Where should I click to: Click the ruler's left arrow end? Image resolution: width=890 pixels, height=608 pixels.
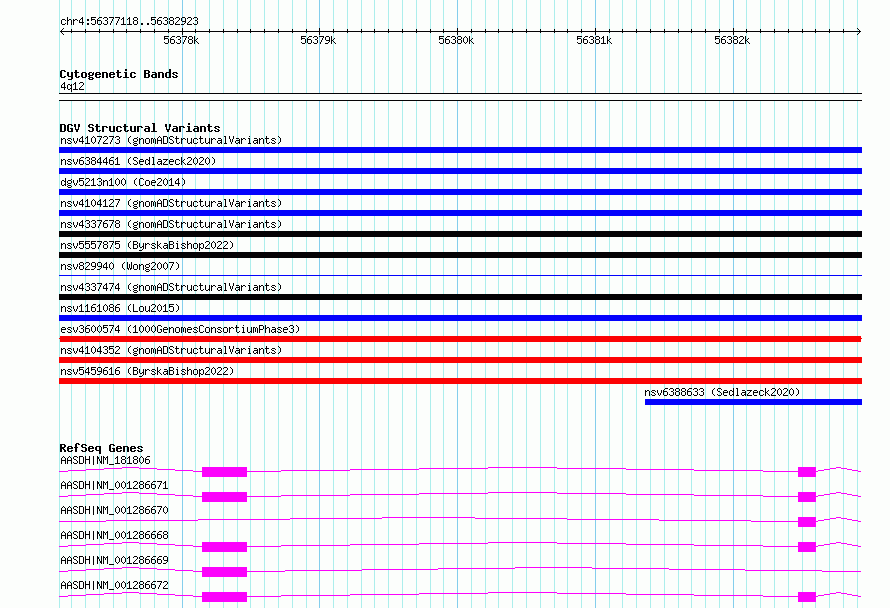pyautogui.click(x=62, y=31)
